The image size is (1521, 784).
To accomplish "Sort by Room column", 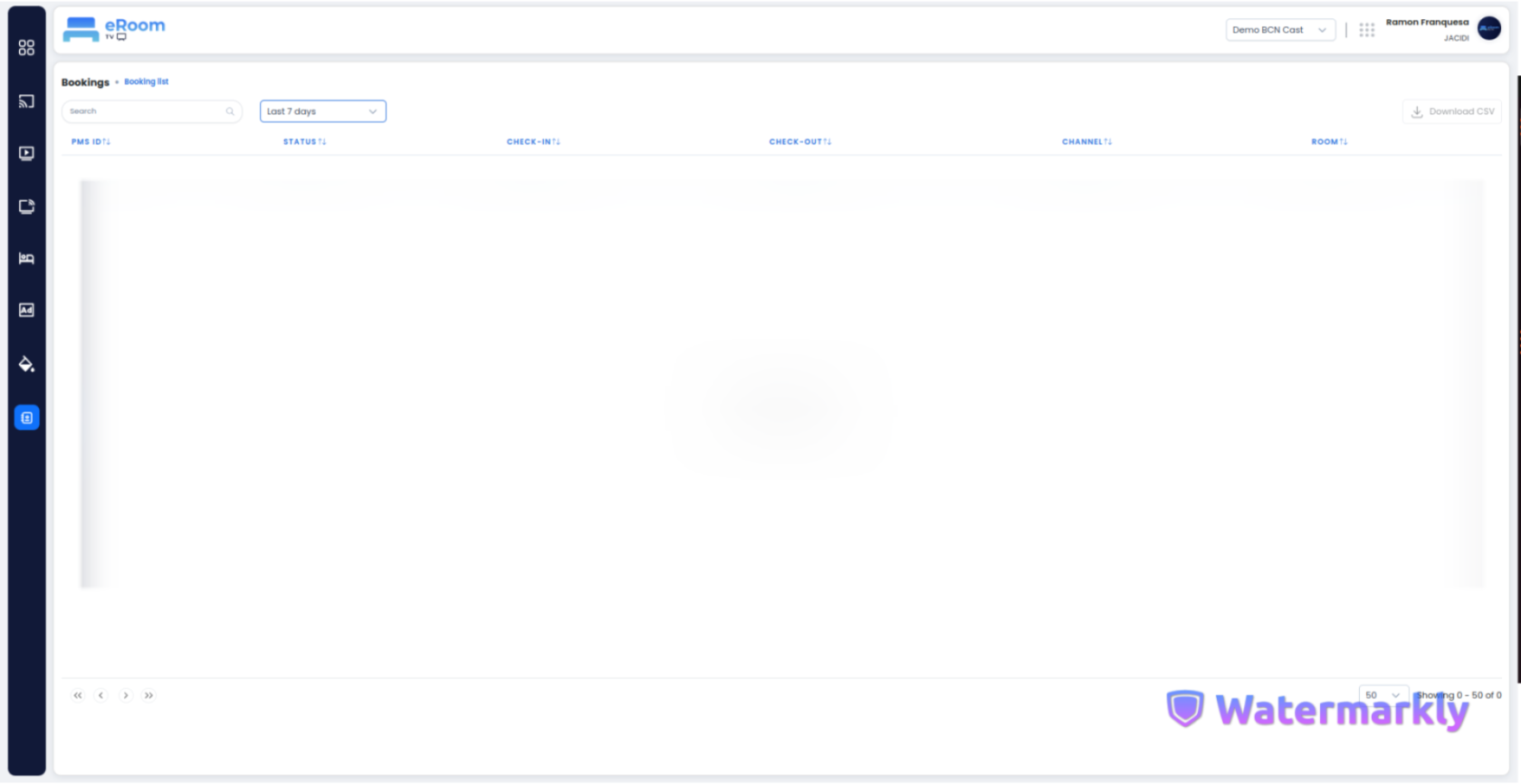I will click(1329, 142).
